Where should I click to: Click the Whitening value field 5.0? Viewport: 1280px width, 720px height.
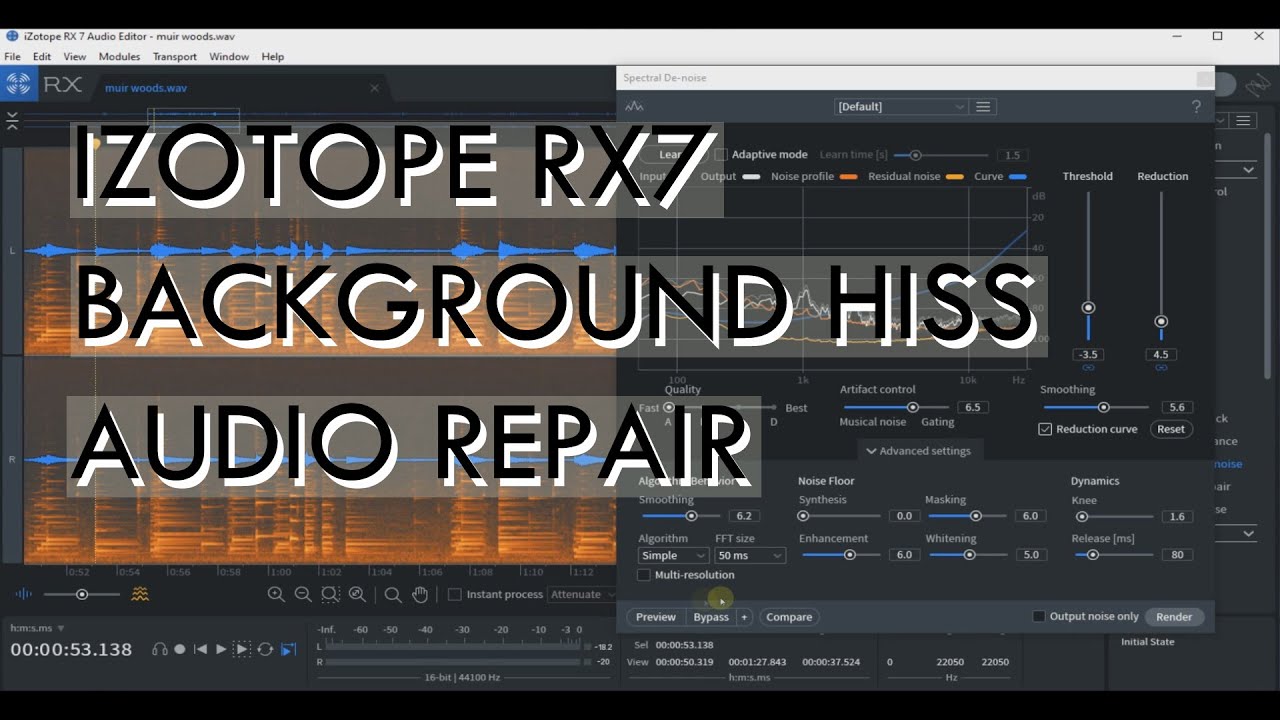(x=1031, y=555)
